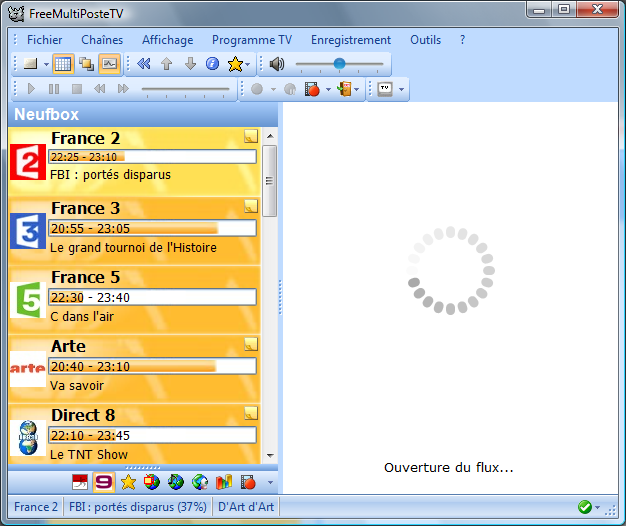Open the Programme TV menu
Screen dimensions: 626x526
tap(252, 40)
